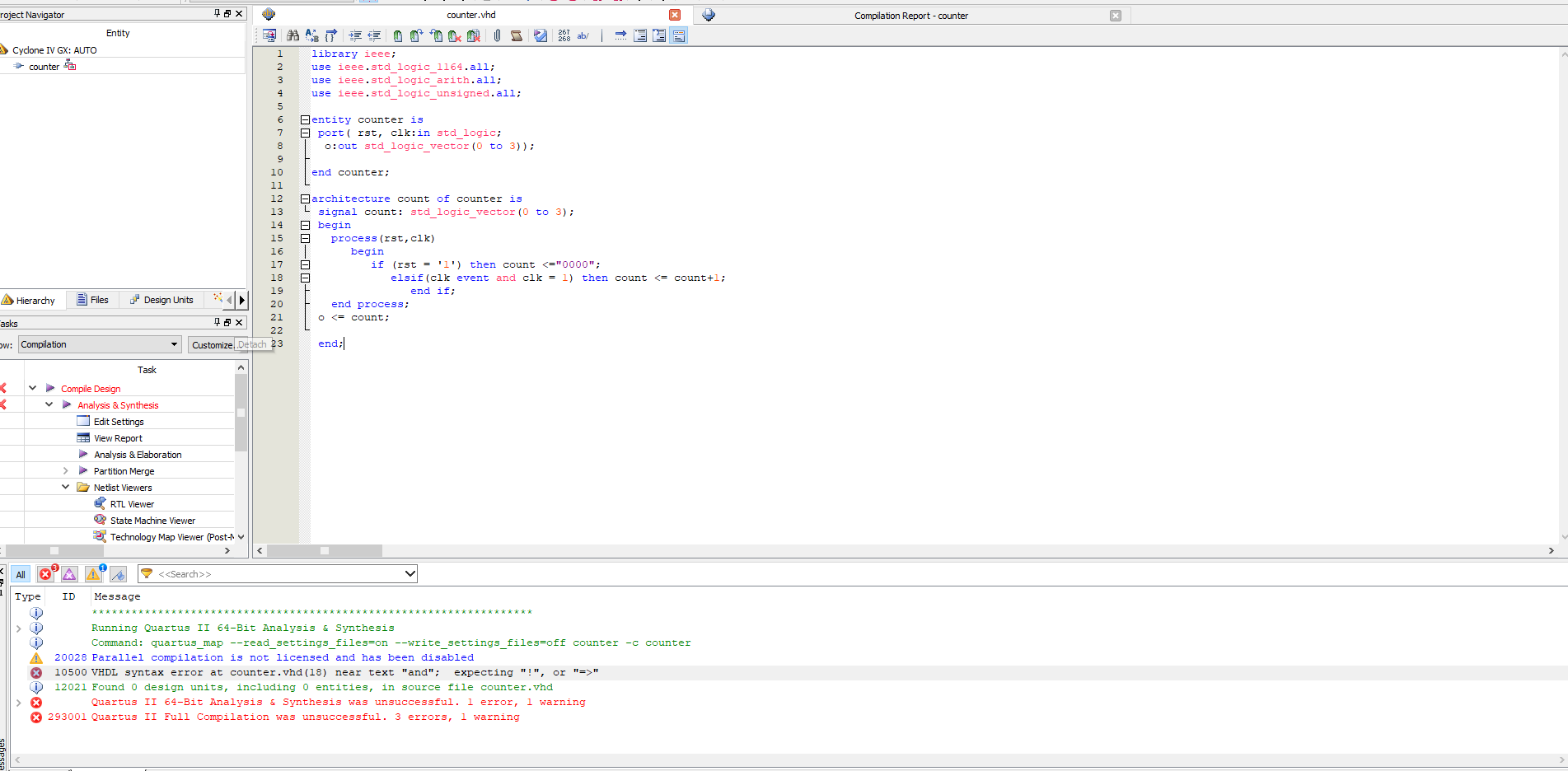Click the increase indent toolbar icon
The image size is (1568, 771).
tap(355, 35)
